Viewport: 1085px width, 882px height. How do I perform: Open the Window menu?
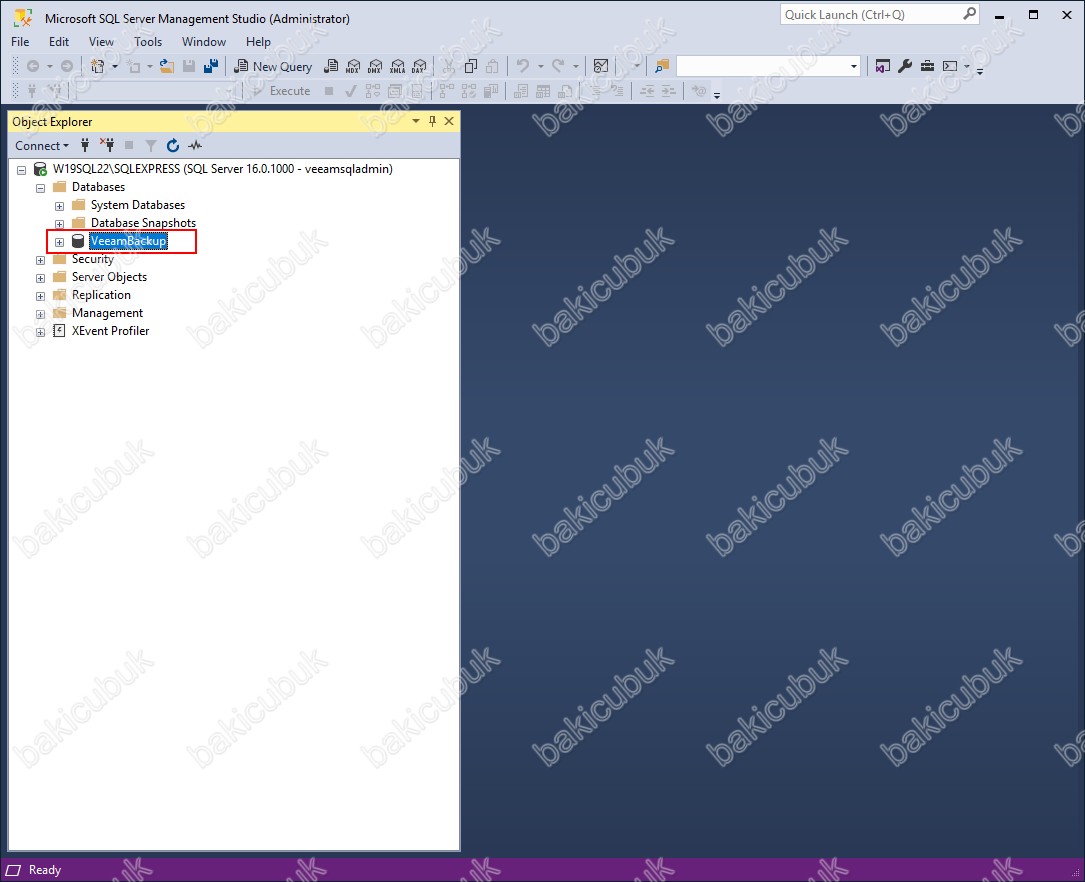click(203, 42)
